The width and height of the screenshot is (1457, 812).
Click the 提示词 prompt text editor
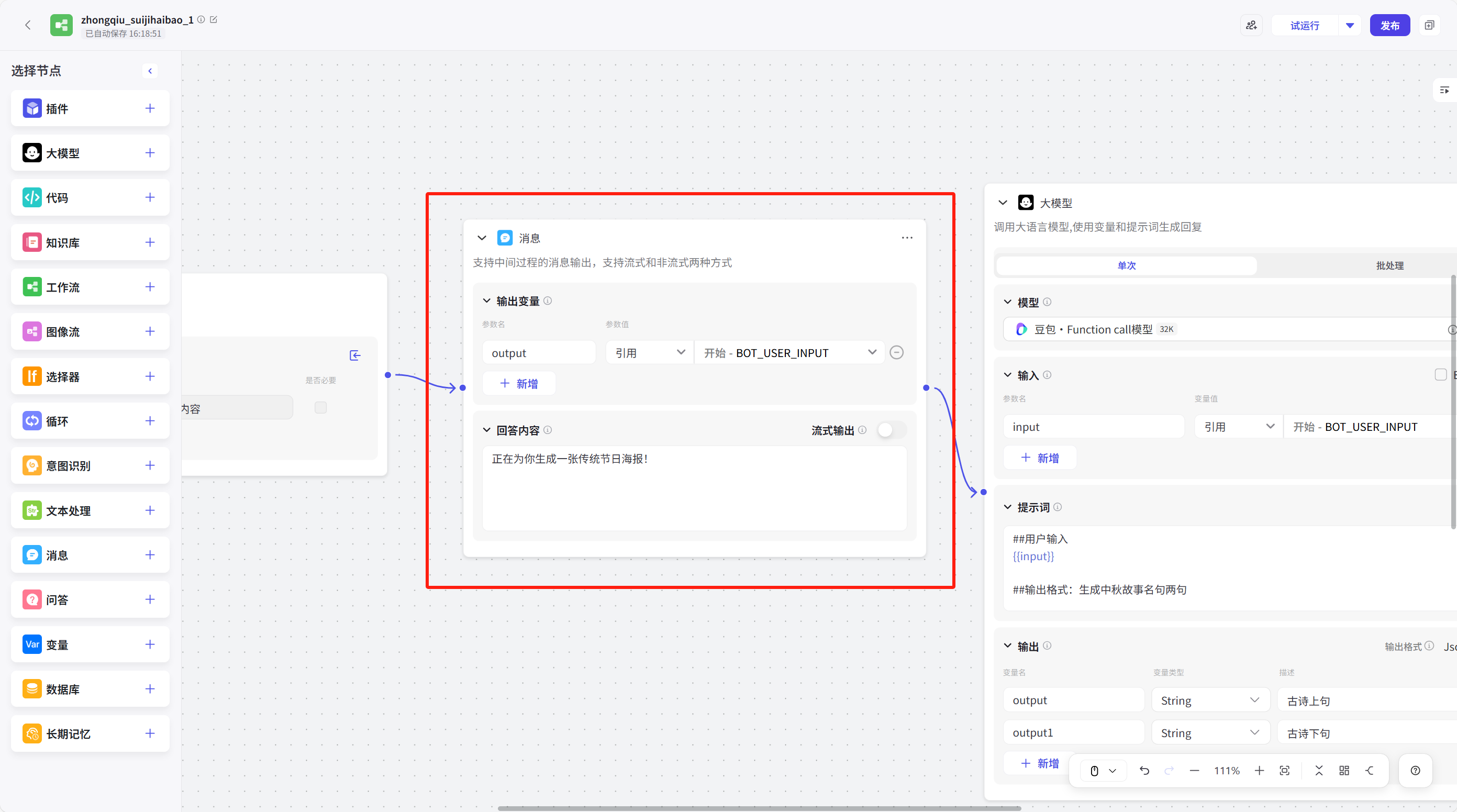coord(1229,567)
